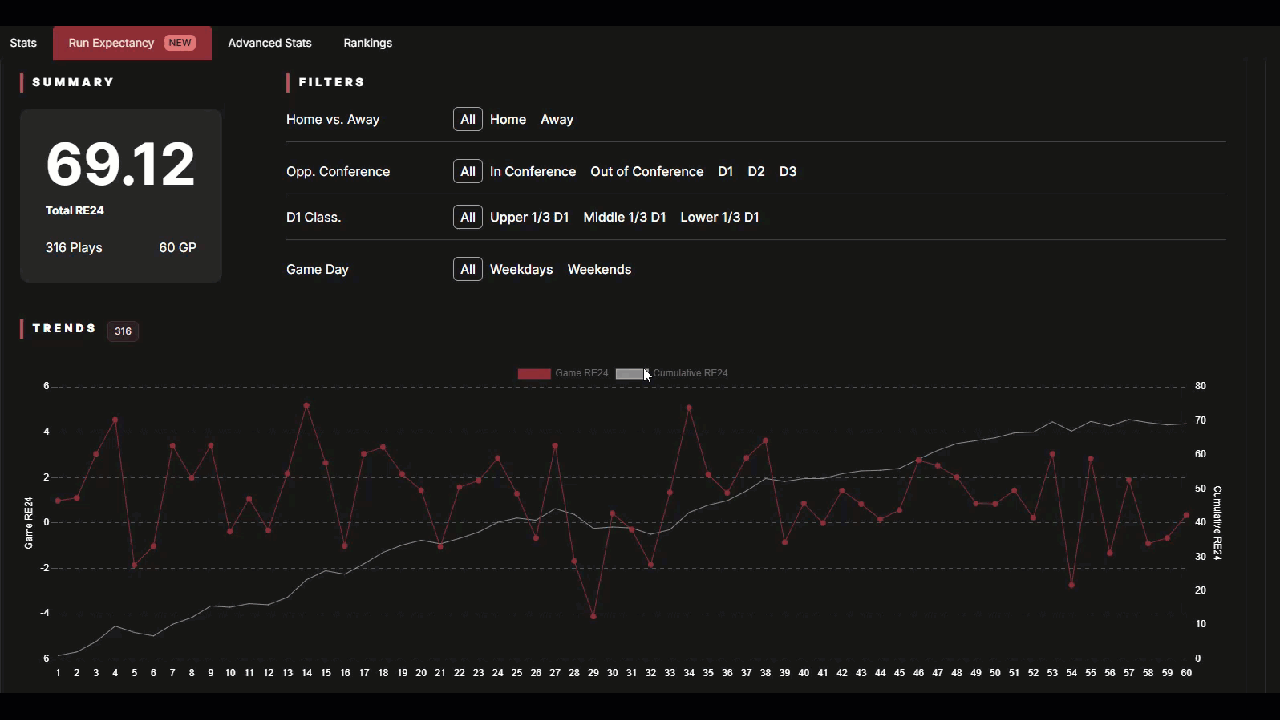
Task: Click the Game RE24 data point for game 34
Action: [689, 408]
